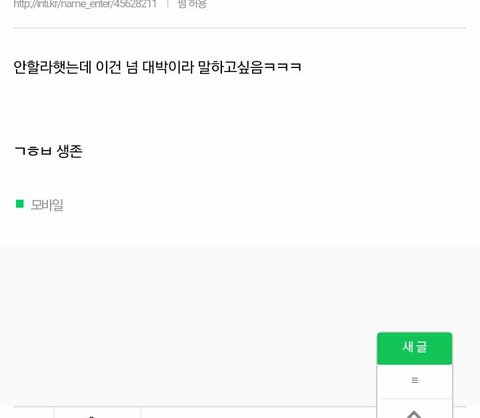Click the green 새 글 new post button
The height and width of the screenshot is (418, 480).
(414, 348)
